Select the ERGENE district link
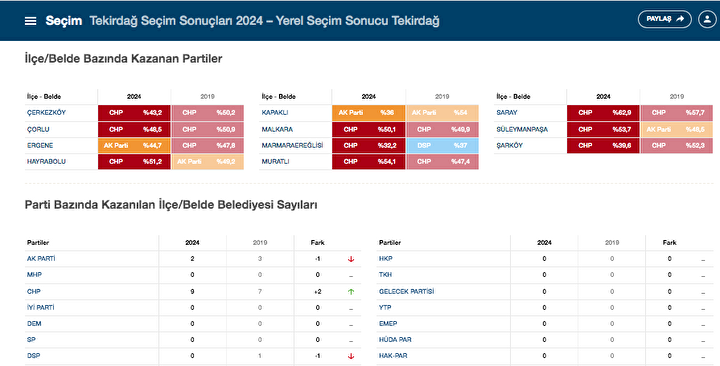The image size is (720, 366). [40, 146]
